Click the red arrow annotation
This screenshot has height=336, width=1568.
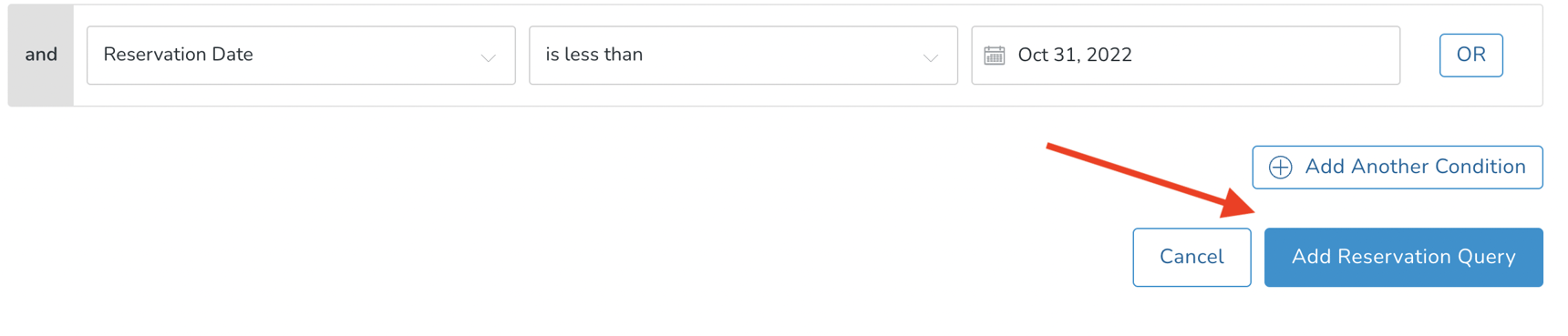click(1150, 180)
